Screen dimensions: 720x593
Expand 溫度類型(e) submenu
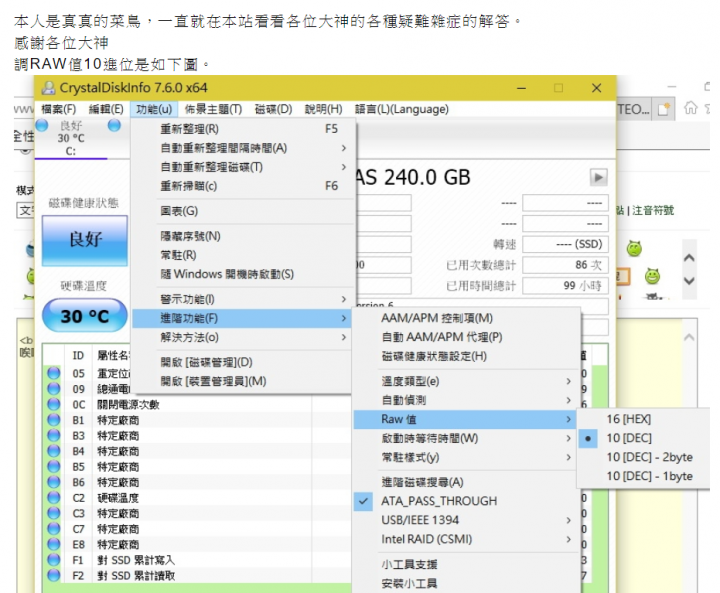pyautogui.click(x=466, y=381)
